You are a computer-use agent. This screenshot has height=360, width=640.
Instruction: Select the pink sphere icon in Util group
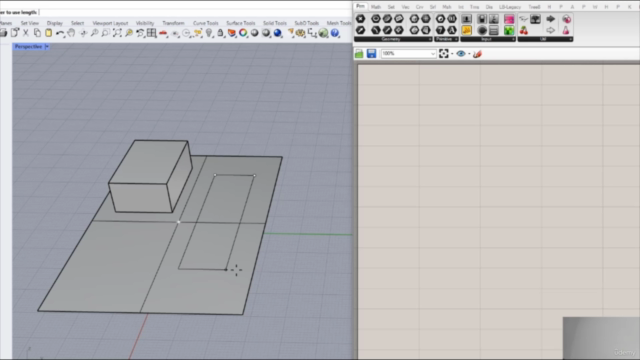point(567,19)
